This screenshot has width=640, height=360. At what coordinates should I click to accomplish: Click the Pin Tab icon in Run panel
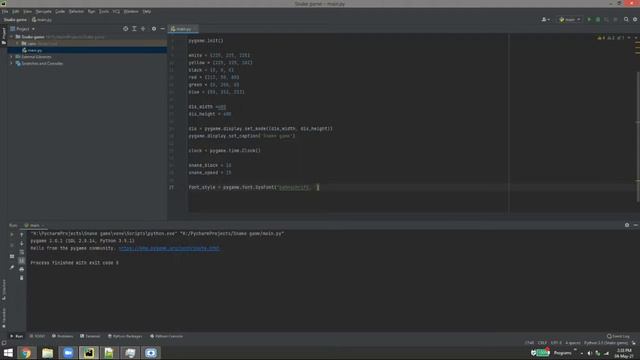click(12, 267)
